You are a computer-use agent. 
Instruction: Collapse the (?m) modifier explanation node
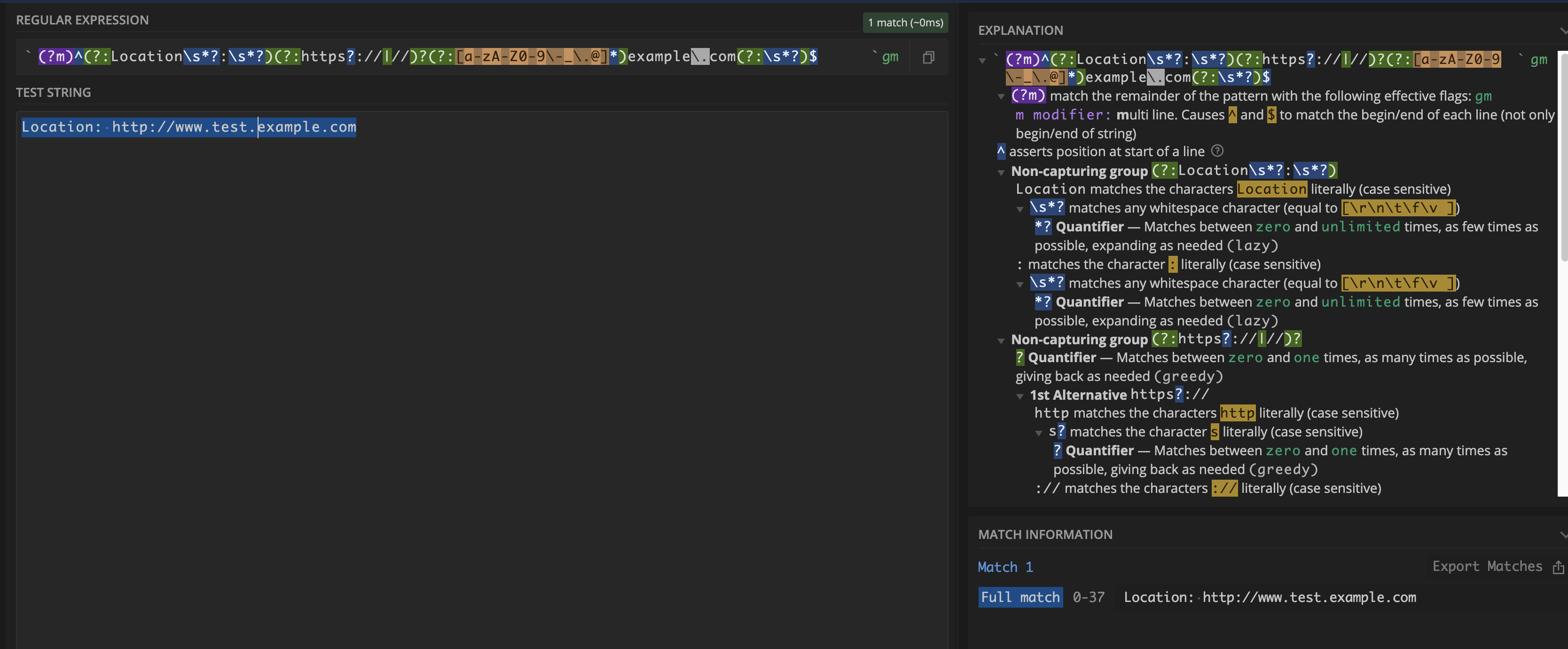1001,97
